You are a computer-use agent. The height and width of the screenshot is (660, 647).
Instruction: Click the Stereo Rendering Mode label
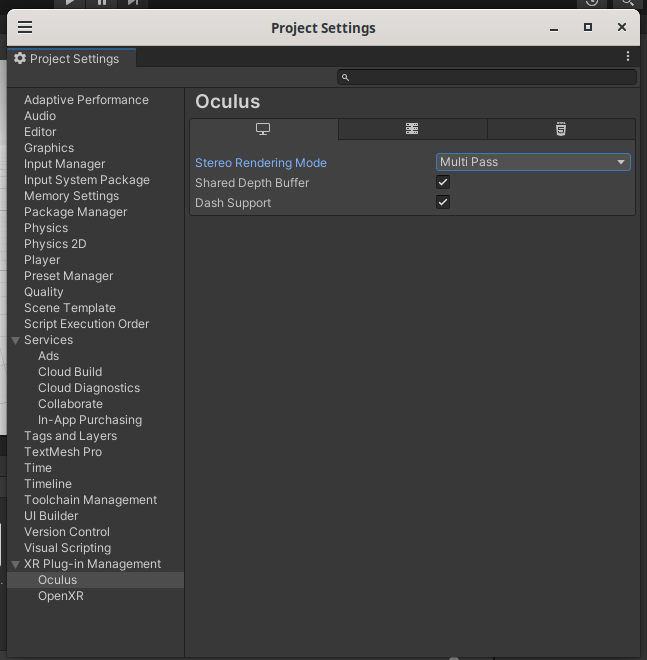[260, 163]
